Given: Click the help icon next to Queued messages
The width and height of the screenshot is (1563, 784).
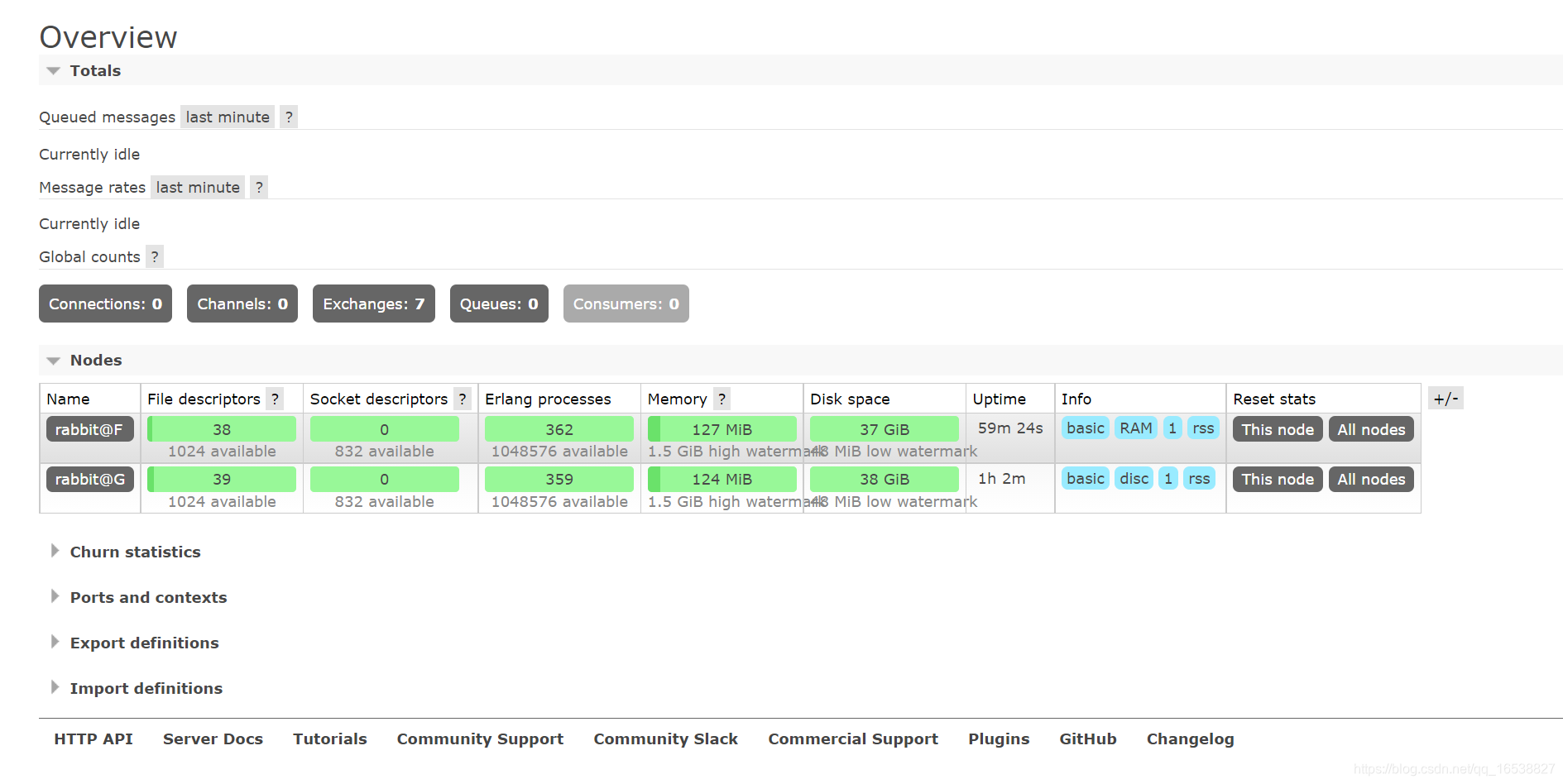Looking at the screenshot, I should coord(288,117).
